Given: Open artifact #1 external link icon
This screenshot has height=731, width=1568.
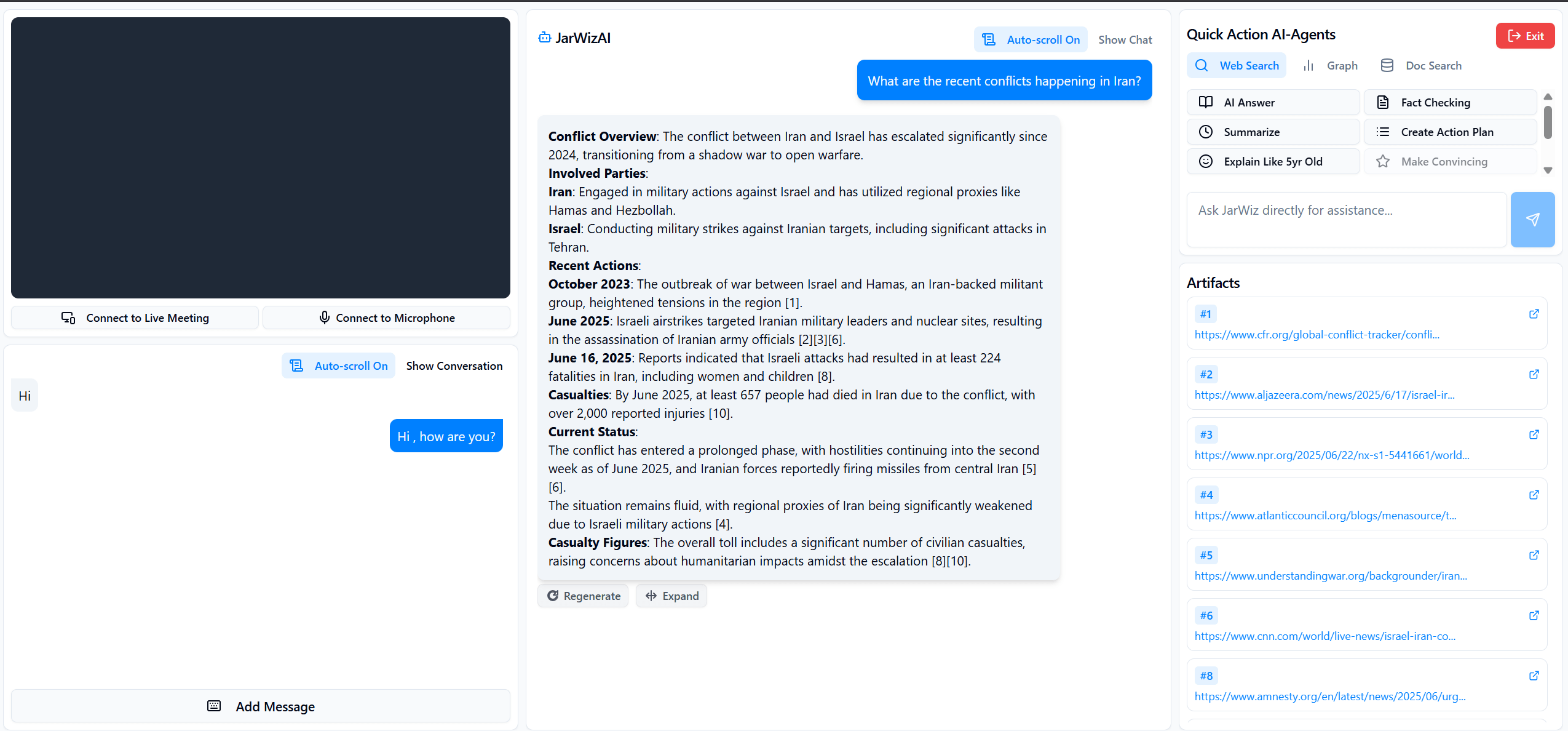Looking at the screenshot, I should 1534,314.
